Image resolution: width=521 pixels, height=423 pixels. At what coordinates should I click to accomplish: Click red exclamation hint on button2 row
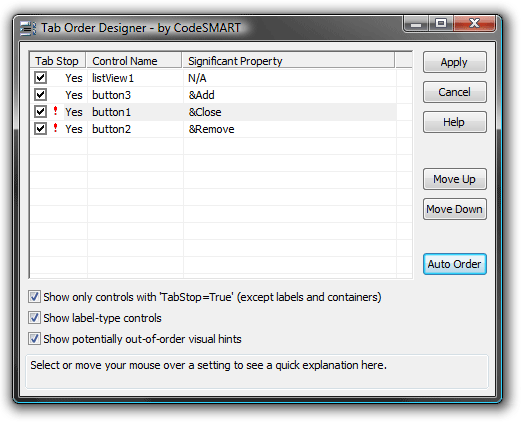tap(56, 128)
